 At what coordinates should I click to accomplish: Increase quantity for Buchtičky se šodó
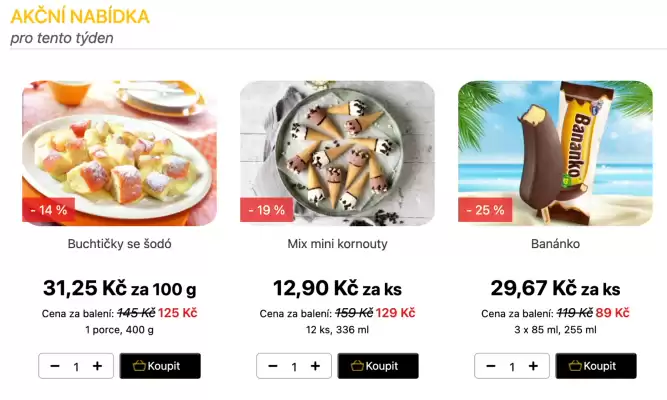pyautogui.click(x=97, y=366)
